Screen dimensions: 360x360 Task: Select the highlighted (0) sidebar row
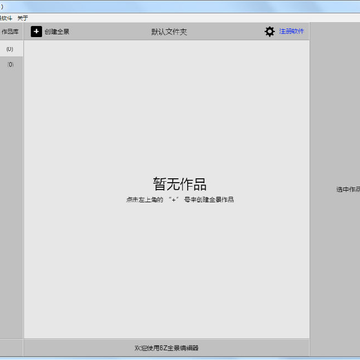[11, 49]
